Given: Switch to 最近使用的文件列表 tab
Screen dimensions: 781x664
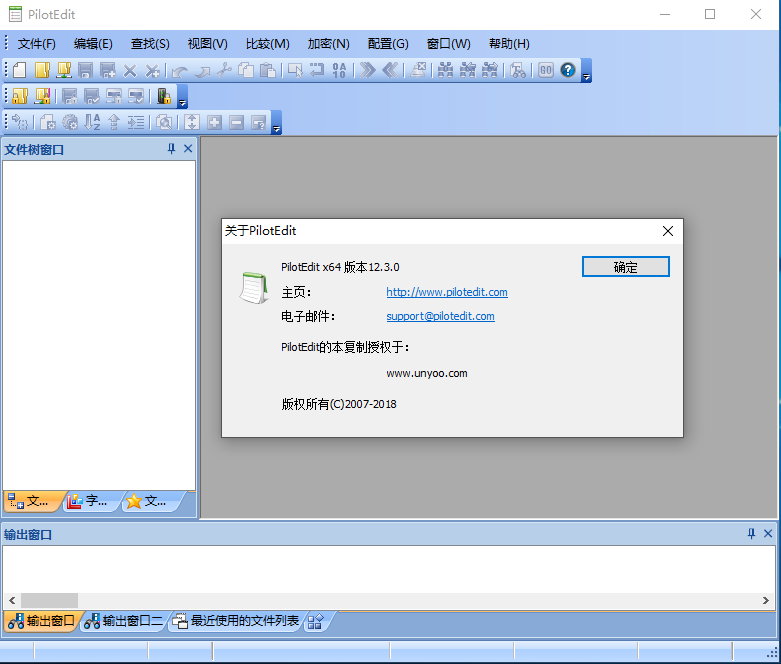Looking at the screenshot, I should pos(236,621).
